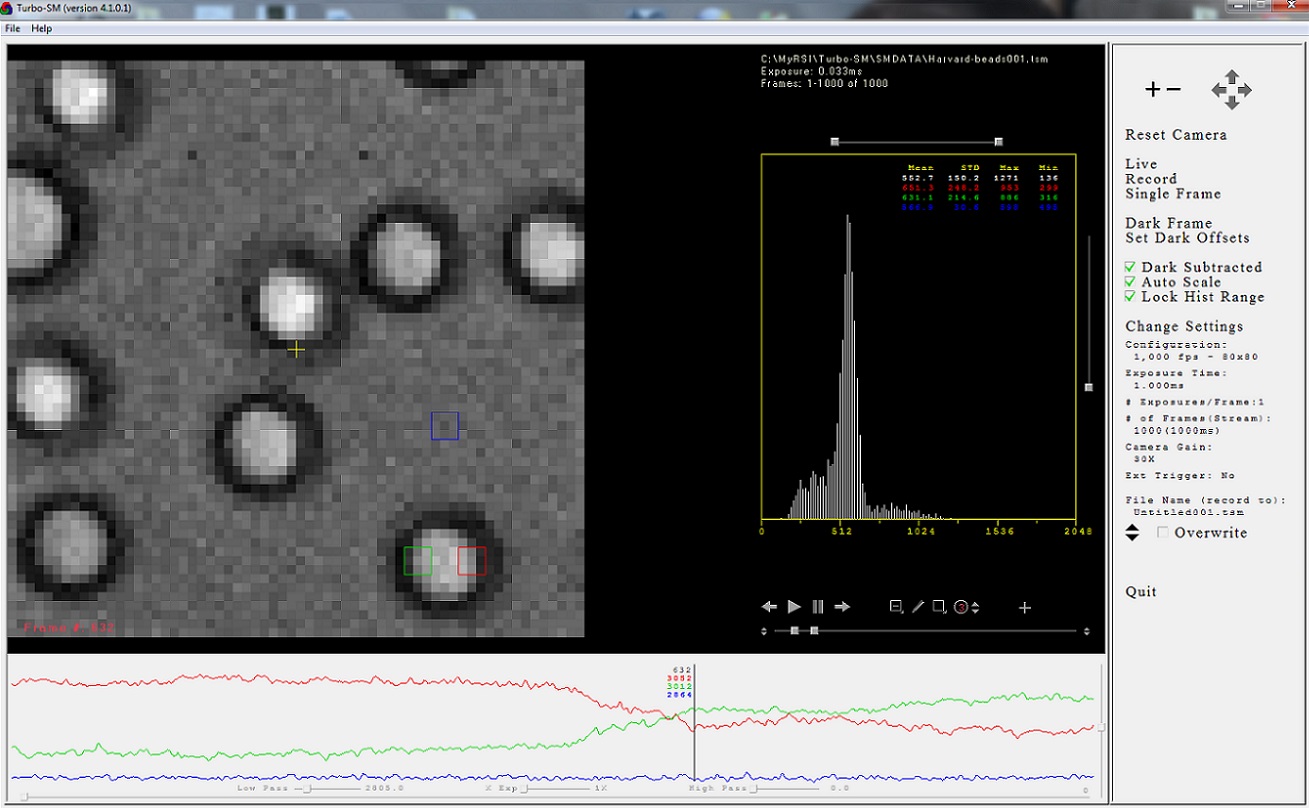Open the File menu
Image resolution: width=1309 pixels, height=808 pixels.
click(x=12, y=29)
